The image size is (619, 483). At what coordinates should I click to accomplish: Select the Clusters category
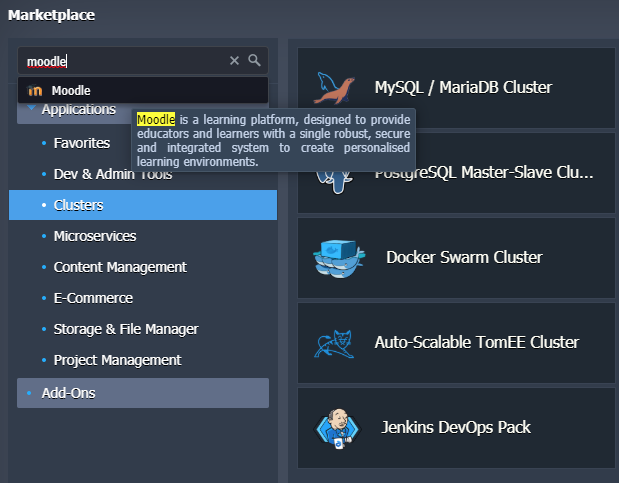143,205
